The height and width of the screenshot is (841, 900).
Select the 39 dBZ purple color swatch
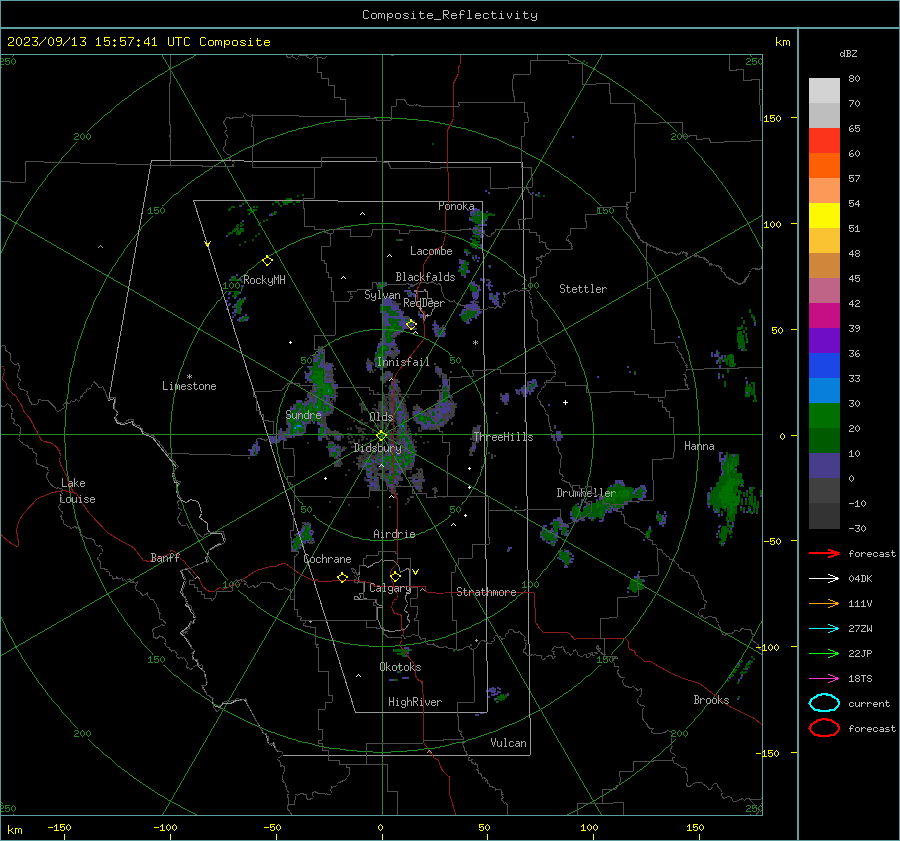tap(824, 340)
